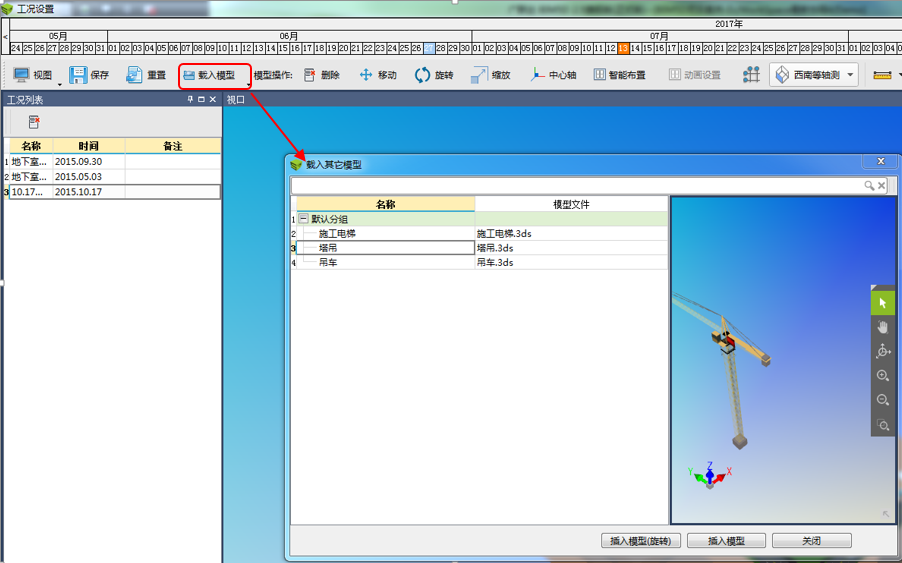Click the 动画设置 animation settings button
The width and height of the screenshot is (902, 563).
coord(694,75)
